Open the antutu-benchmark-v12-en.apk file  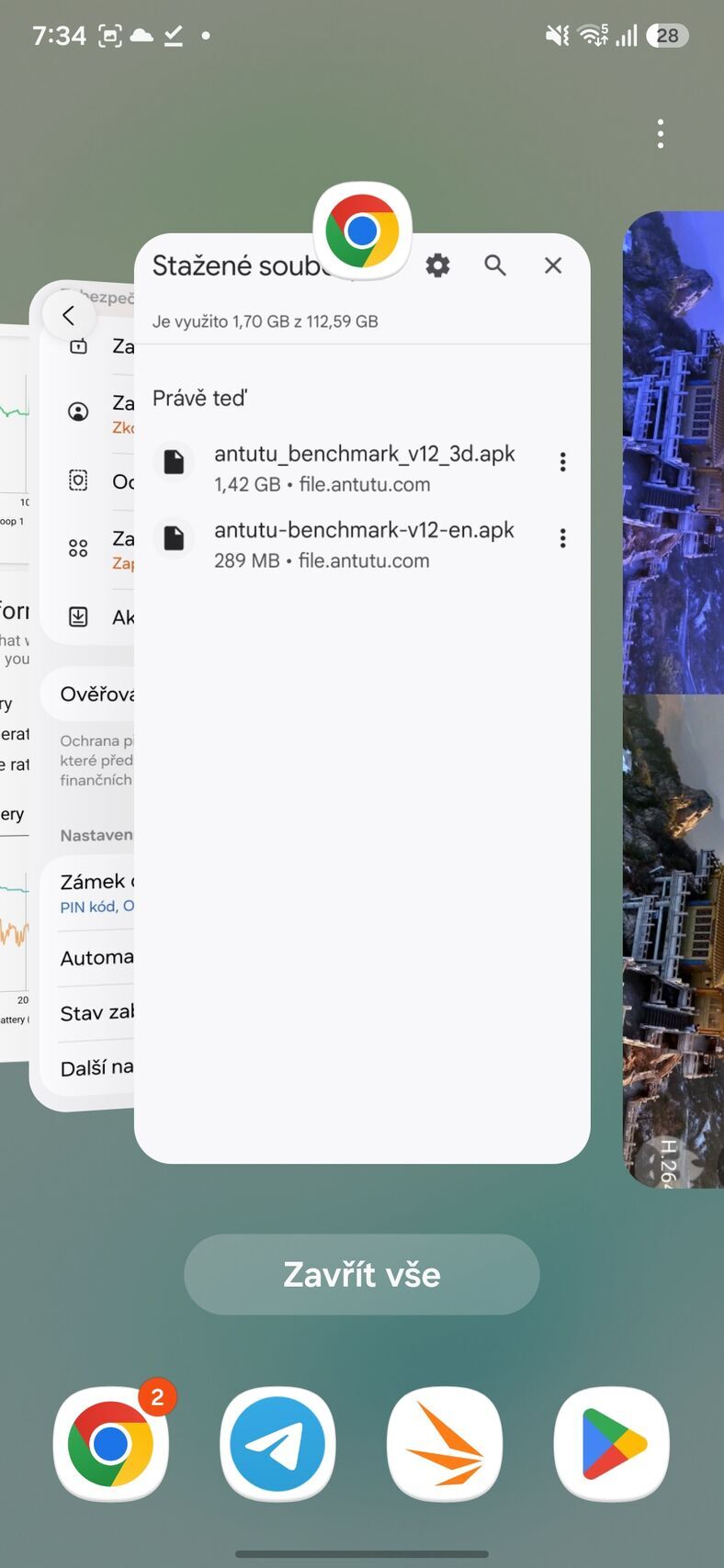click(x=363, y=545)
